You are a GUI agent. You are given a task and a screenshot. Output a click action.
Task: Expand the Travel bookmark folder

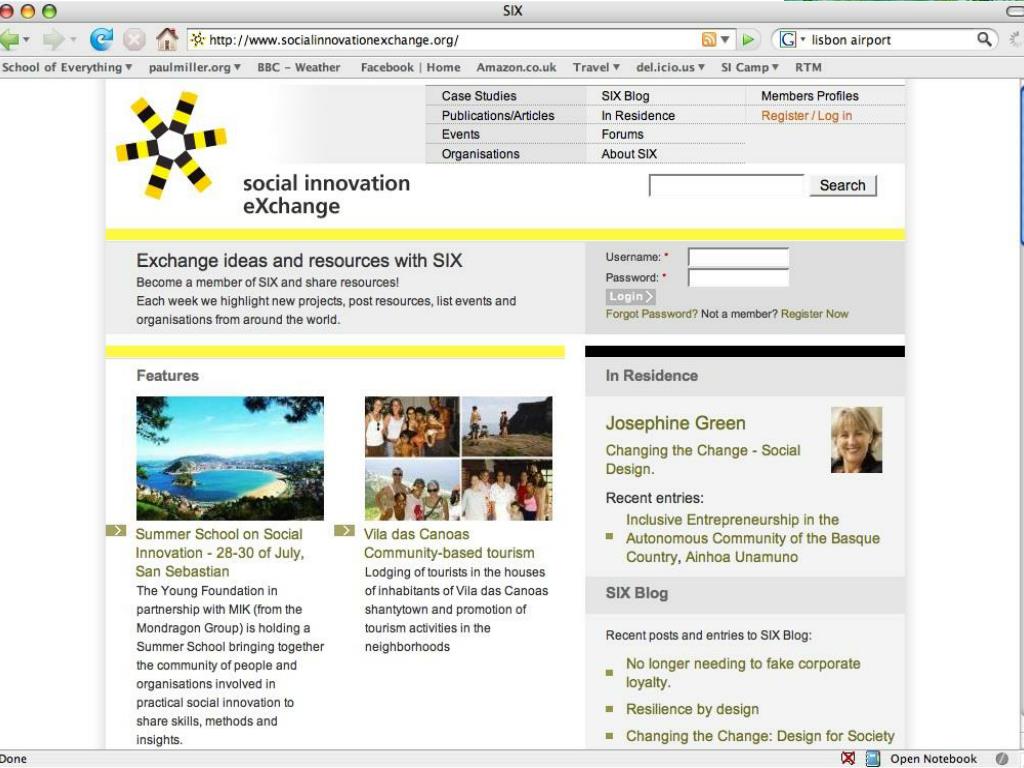click(596, 67)
